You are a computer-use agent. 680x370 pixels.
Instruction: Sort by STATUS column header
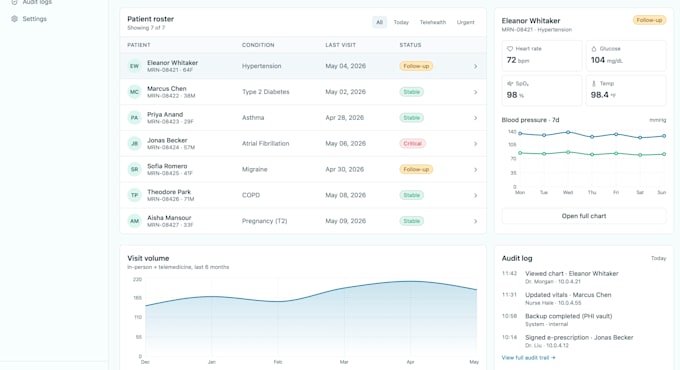click(x=410, y=45)
